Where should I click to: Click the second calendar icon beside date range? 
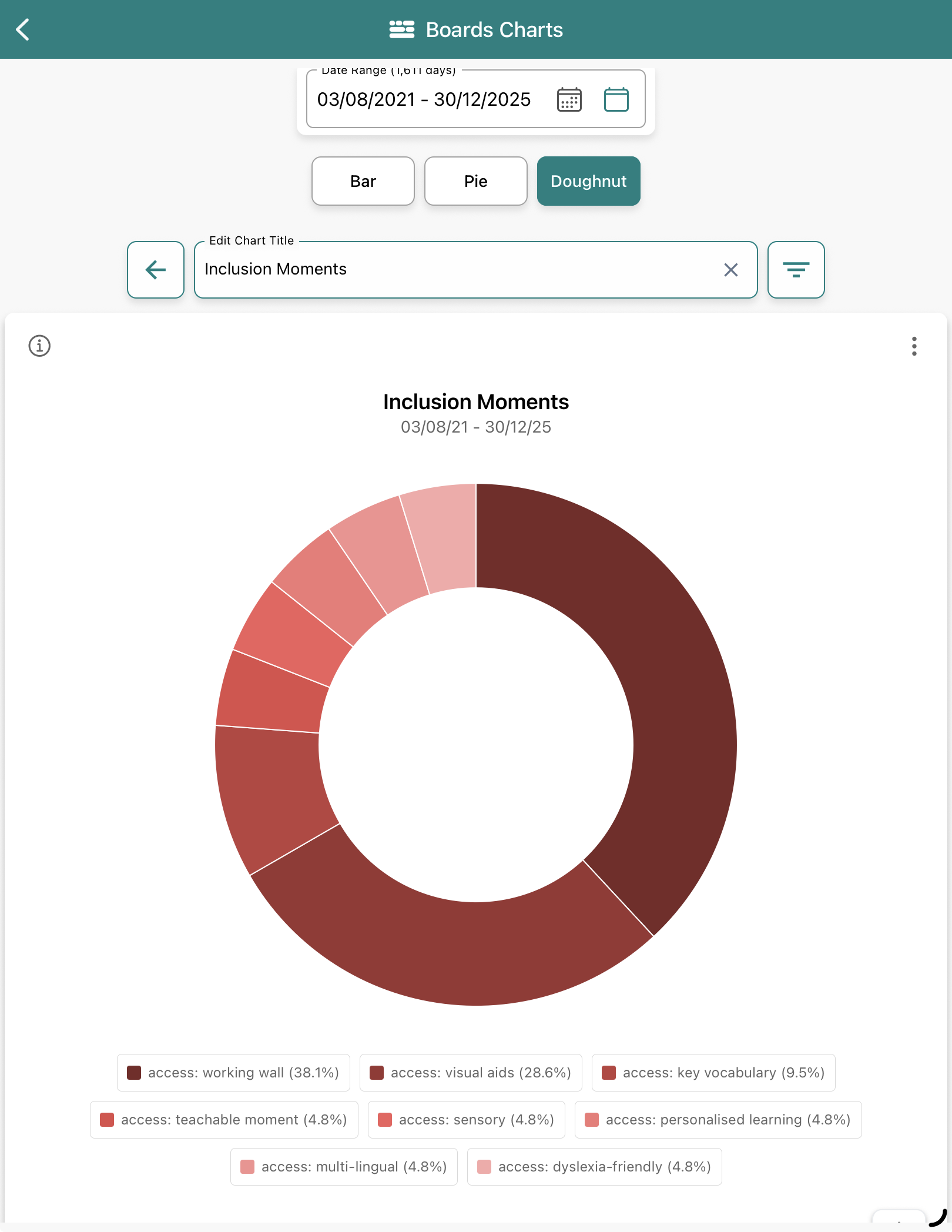615,100
